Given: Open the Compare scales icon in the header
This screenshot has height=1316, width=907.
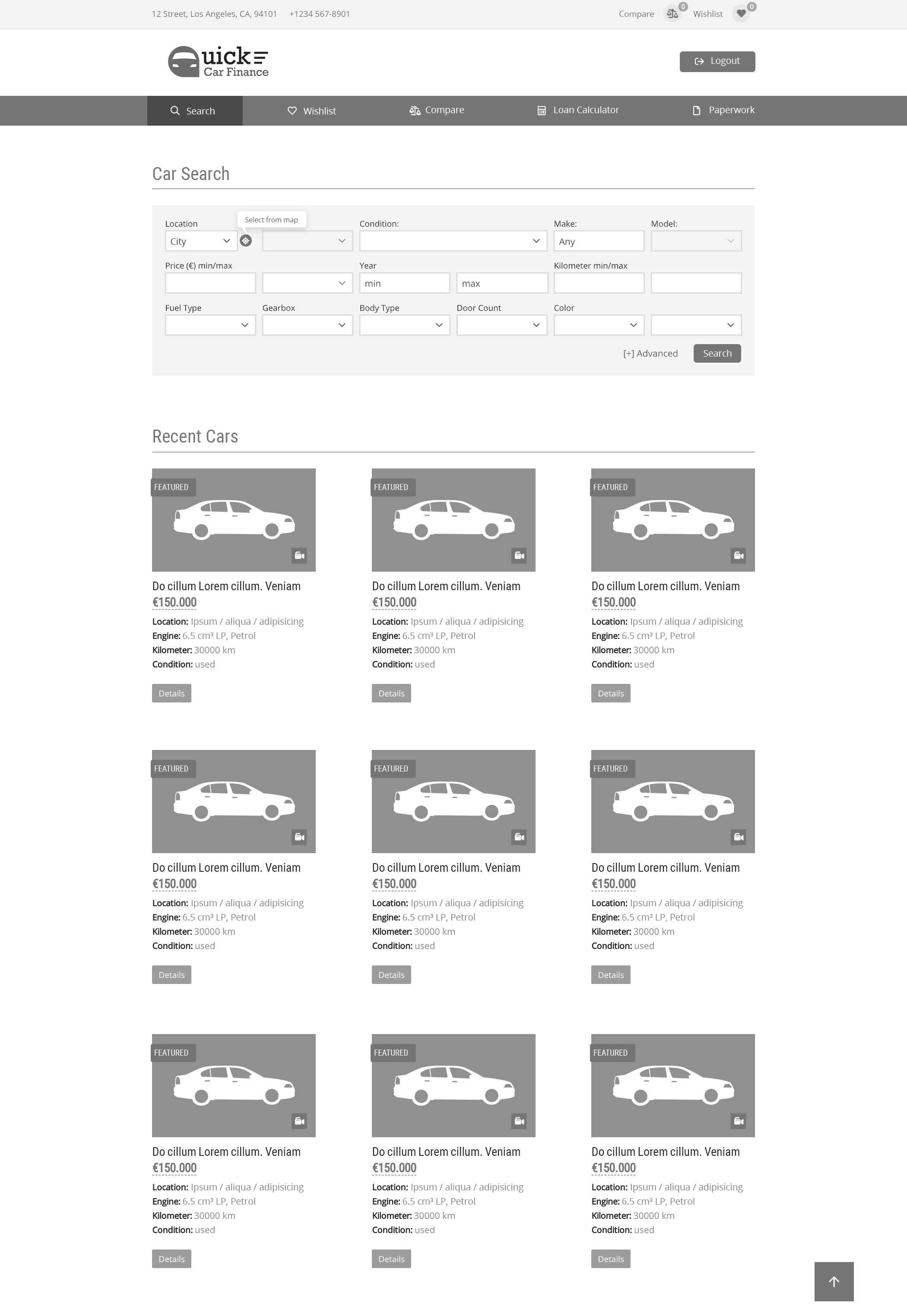Looking at the screenshot, I should tap(672, 13).
